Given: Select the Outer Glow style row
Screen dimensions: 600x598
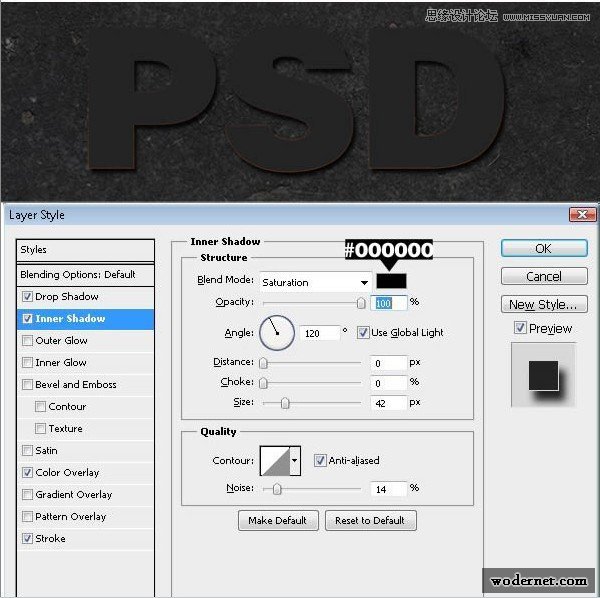Looking at the screenshot, I should pyautogui.click(x=85, y=341).
